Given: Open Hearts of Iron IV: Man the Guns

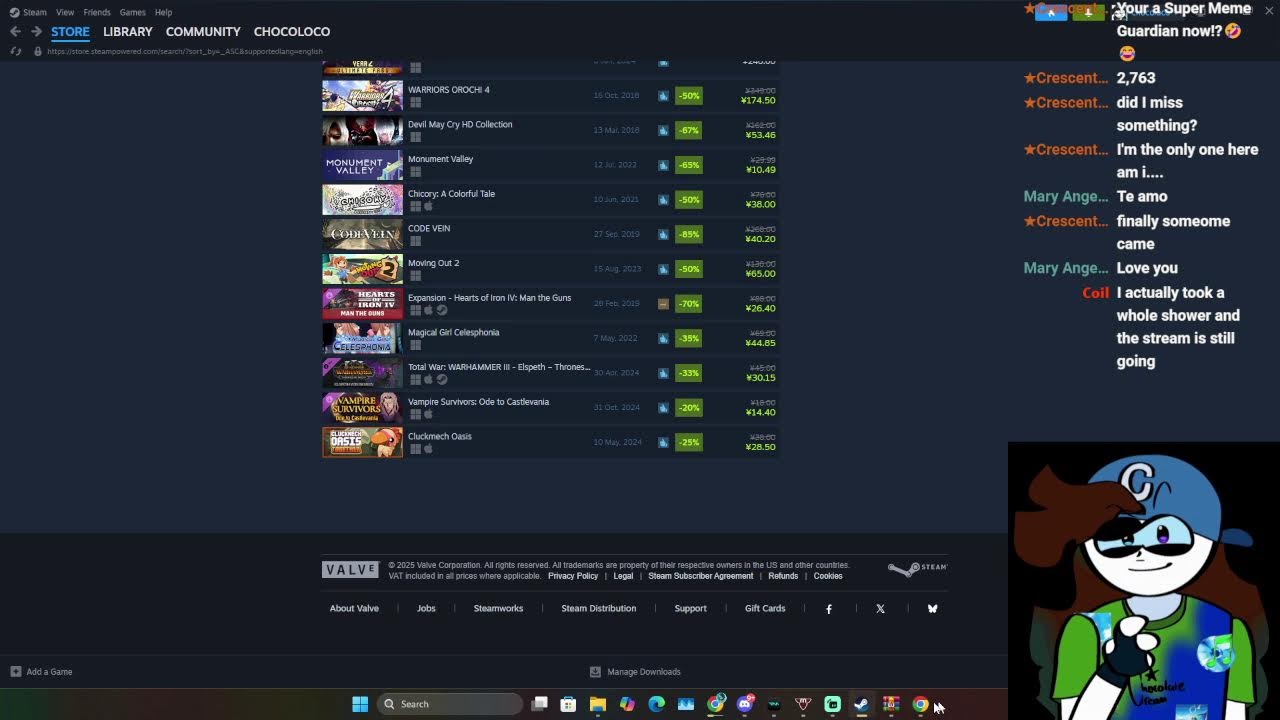Looking at the screenshot, I should pyautogui.click(x=550, y=304).
